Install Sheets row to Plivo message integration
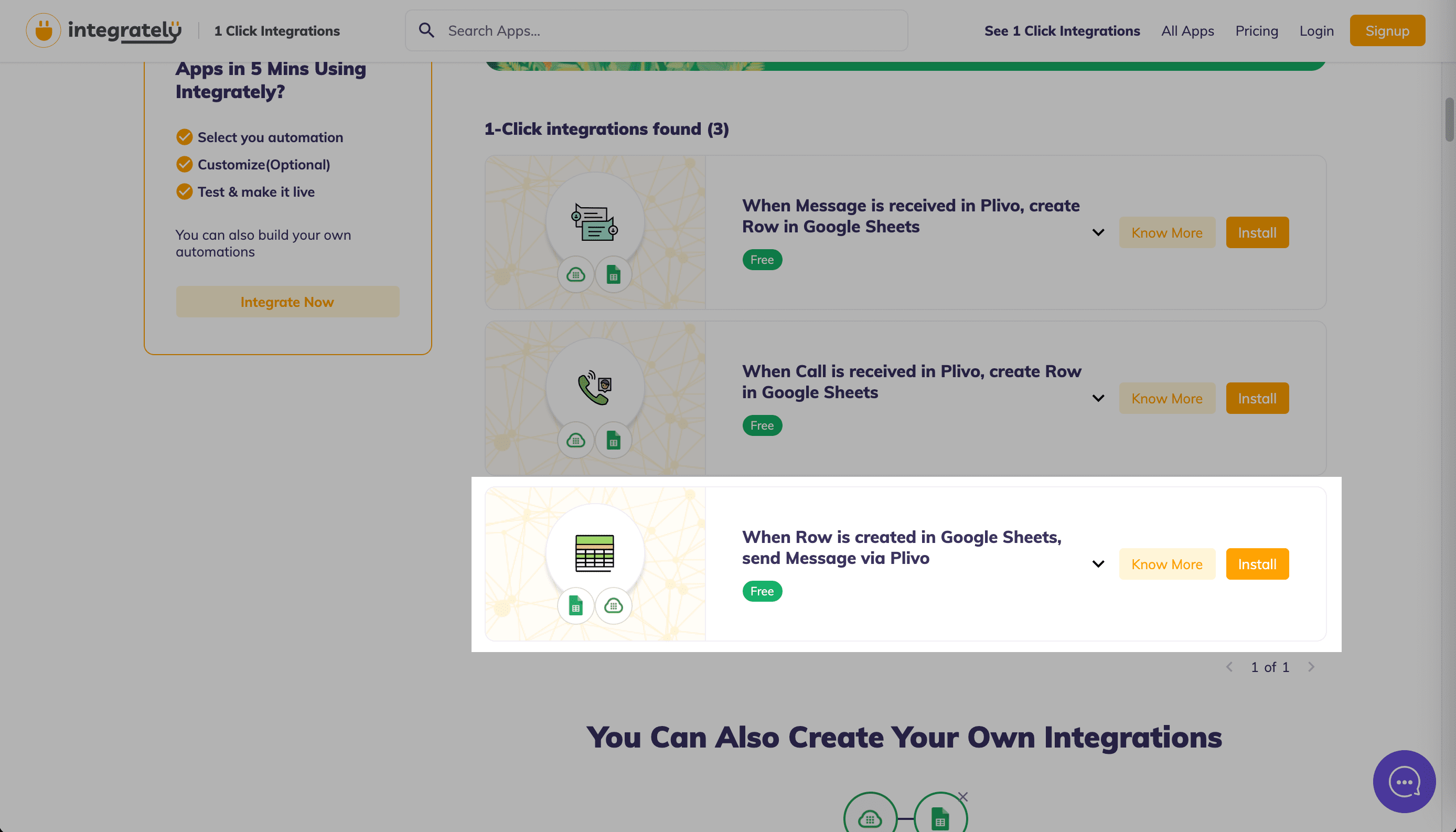The width and height of the screenshot is (1456, 832). [x=1257, y=564]
